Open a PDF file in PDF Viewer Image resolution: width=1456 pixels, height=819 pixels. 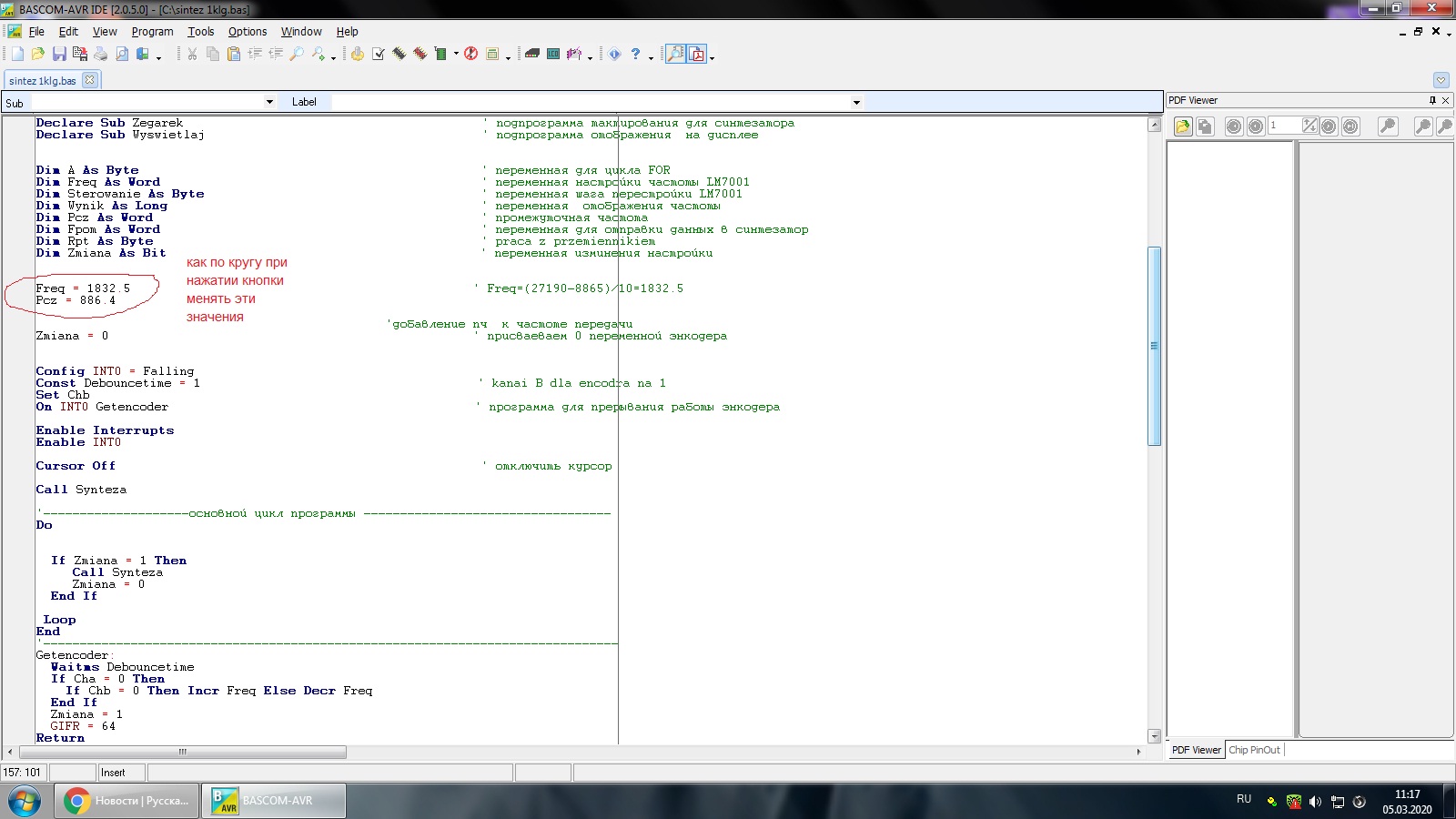(1183, 126)
